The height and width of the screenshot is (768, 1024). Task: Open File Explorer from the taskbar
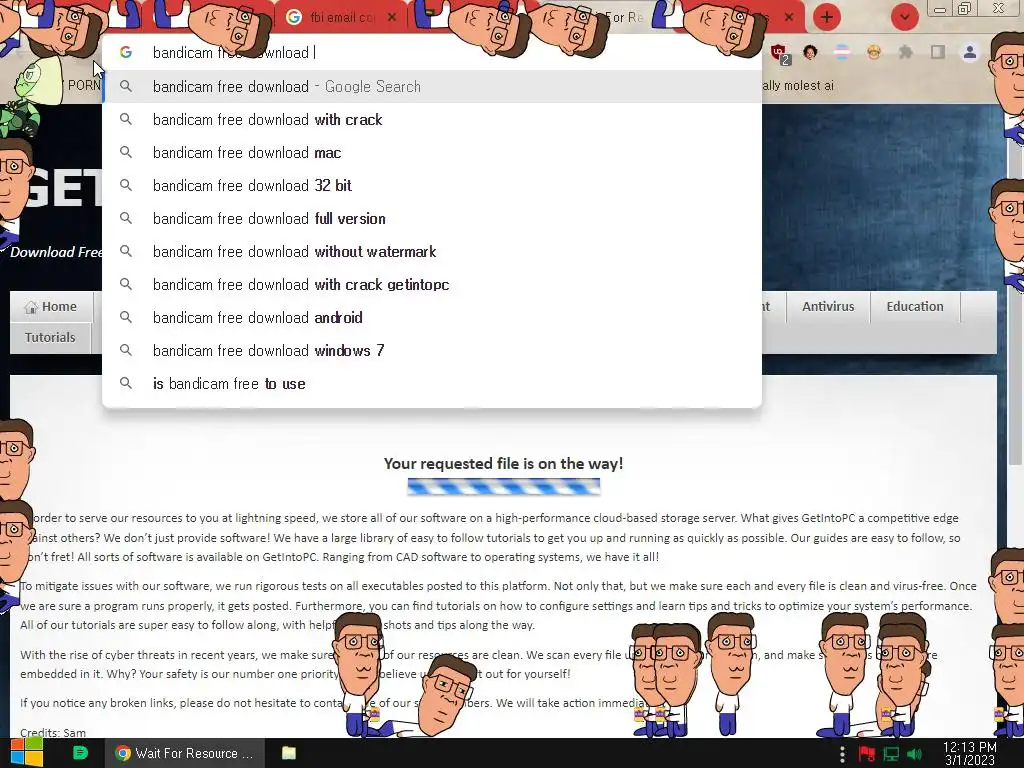289,753
